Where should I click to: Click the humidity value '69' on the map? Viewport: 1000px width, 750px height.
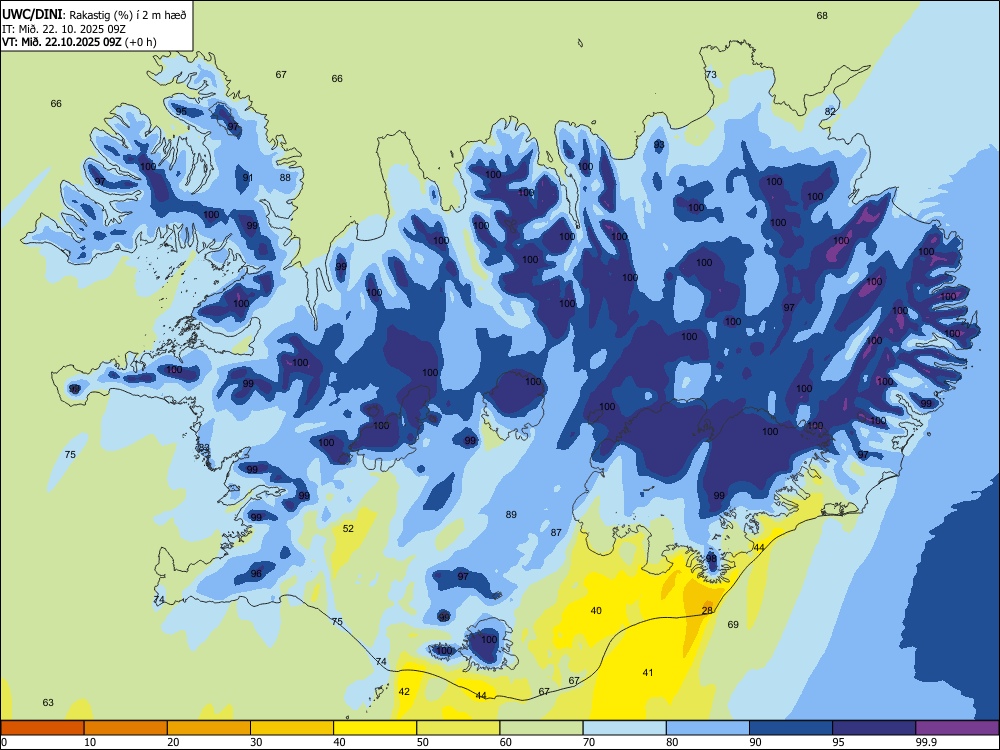point(733,624)
